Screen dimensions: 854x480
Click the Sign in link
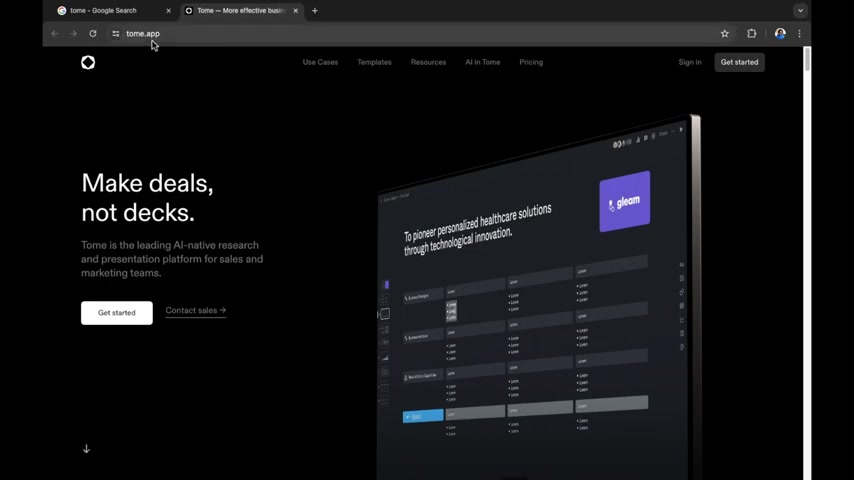tap(690, 62)
